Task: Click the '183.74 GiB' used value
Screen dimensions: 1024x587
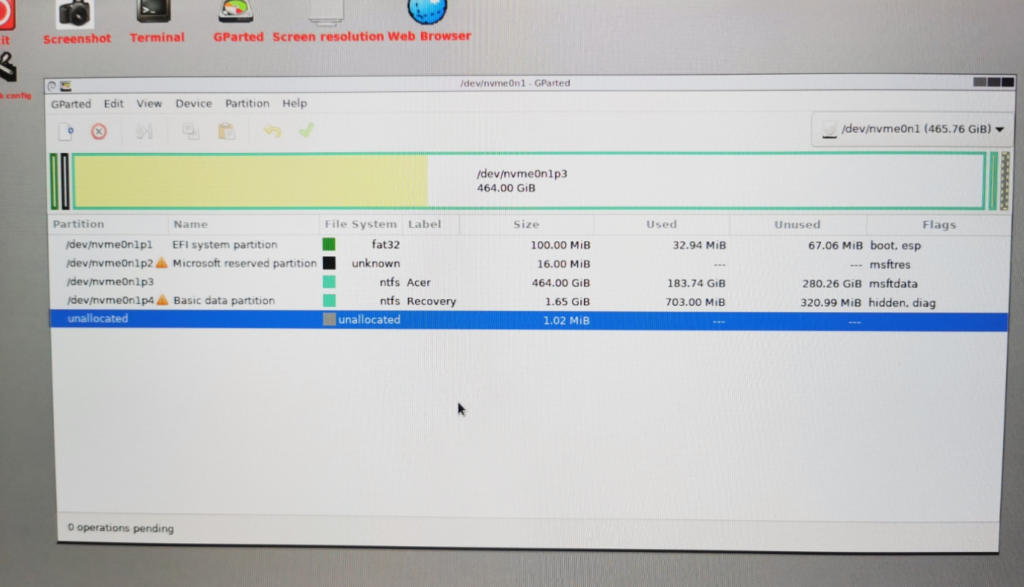Action: pos(696,283)
